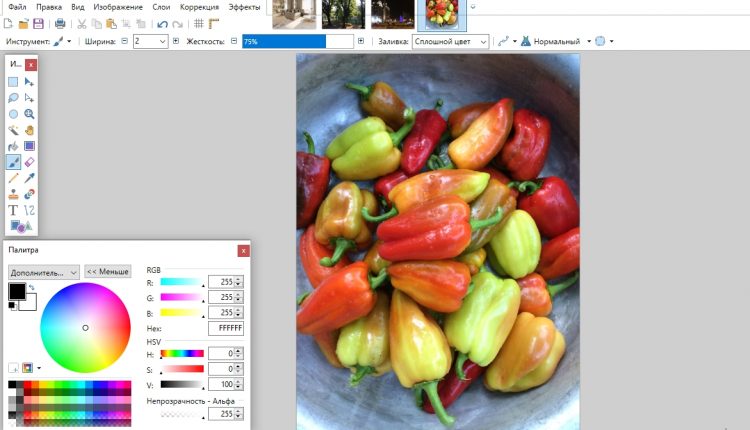Switch to the night city image thumbnail
750x430 pixels.
[393, 14]
